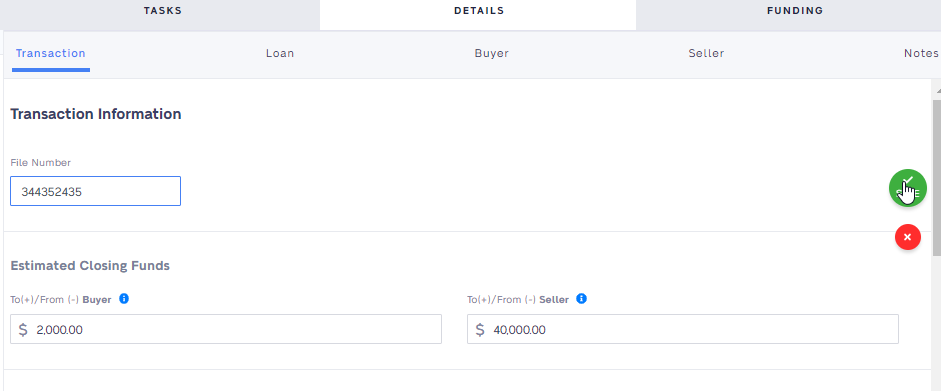The height and width of the screenshot is (391, 941).
Task: Open the Seller sub-tab
Action: [706, 53]
